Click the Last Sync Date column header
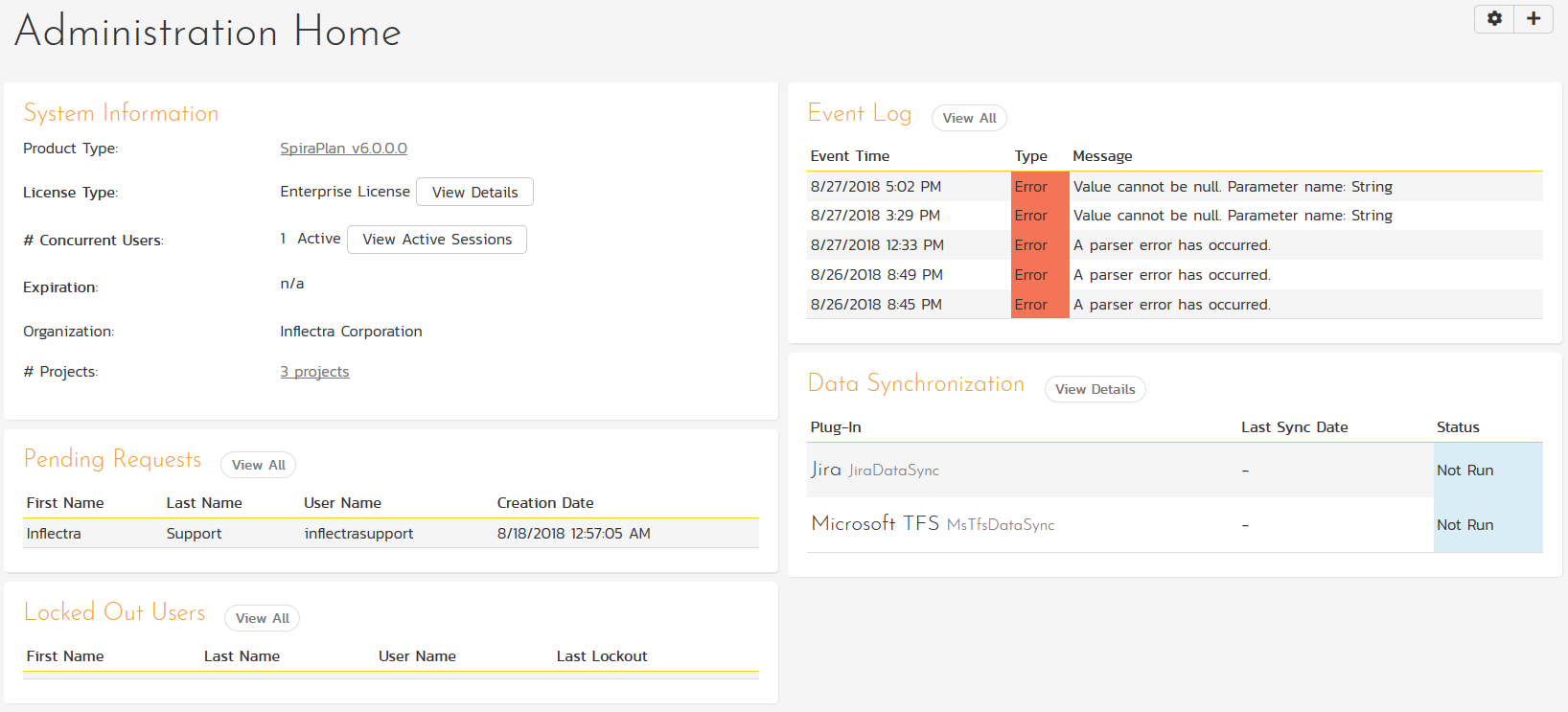The image size is (1568, 712). coord(1294,427)
